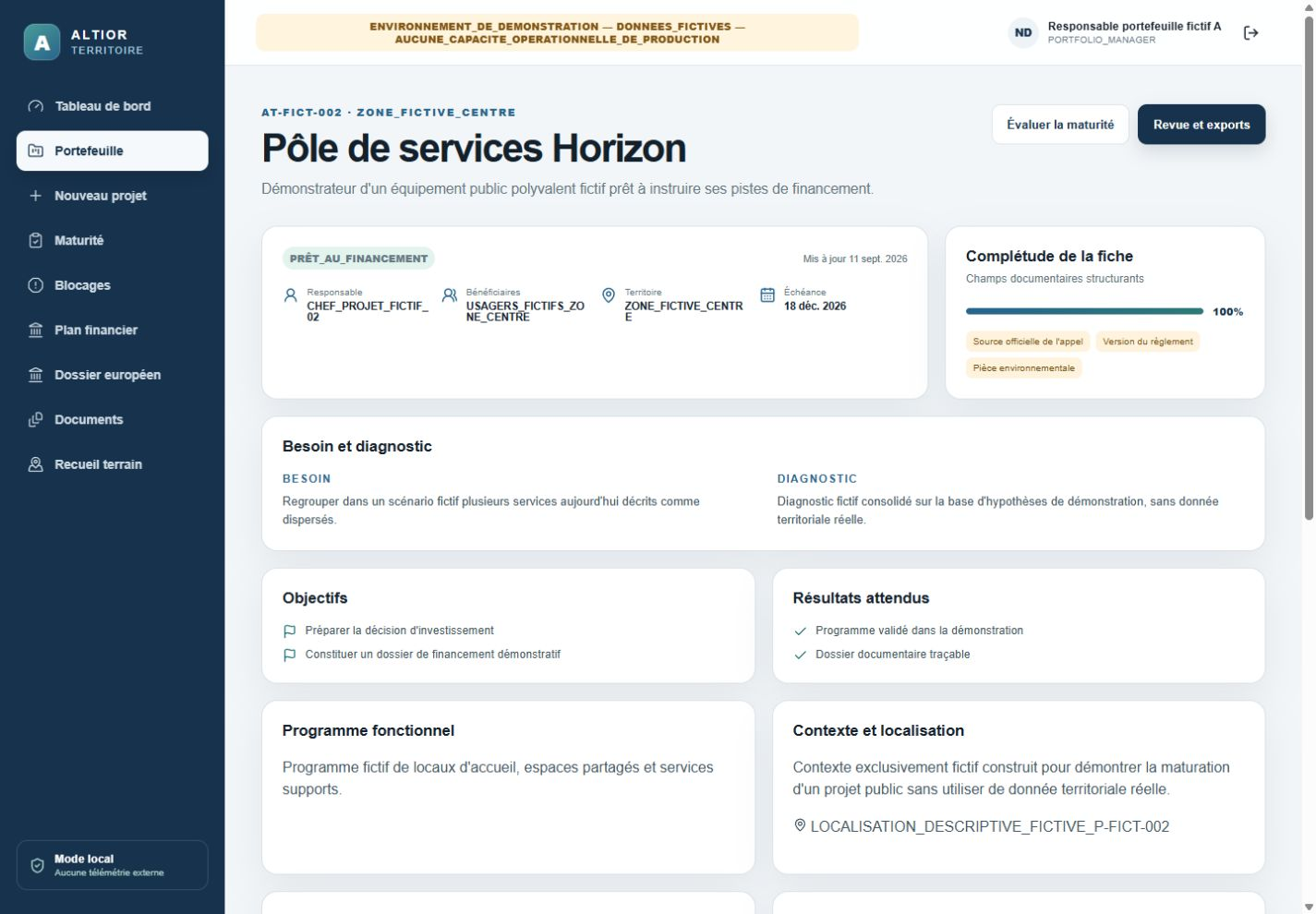Image resolution: width=1316 pixels, height=914 pixels.
Task: Click the Complétude de la fiche progress bar
Action: [x=1084, y=312]
